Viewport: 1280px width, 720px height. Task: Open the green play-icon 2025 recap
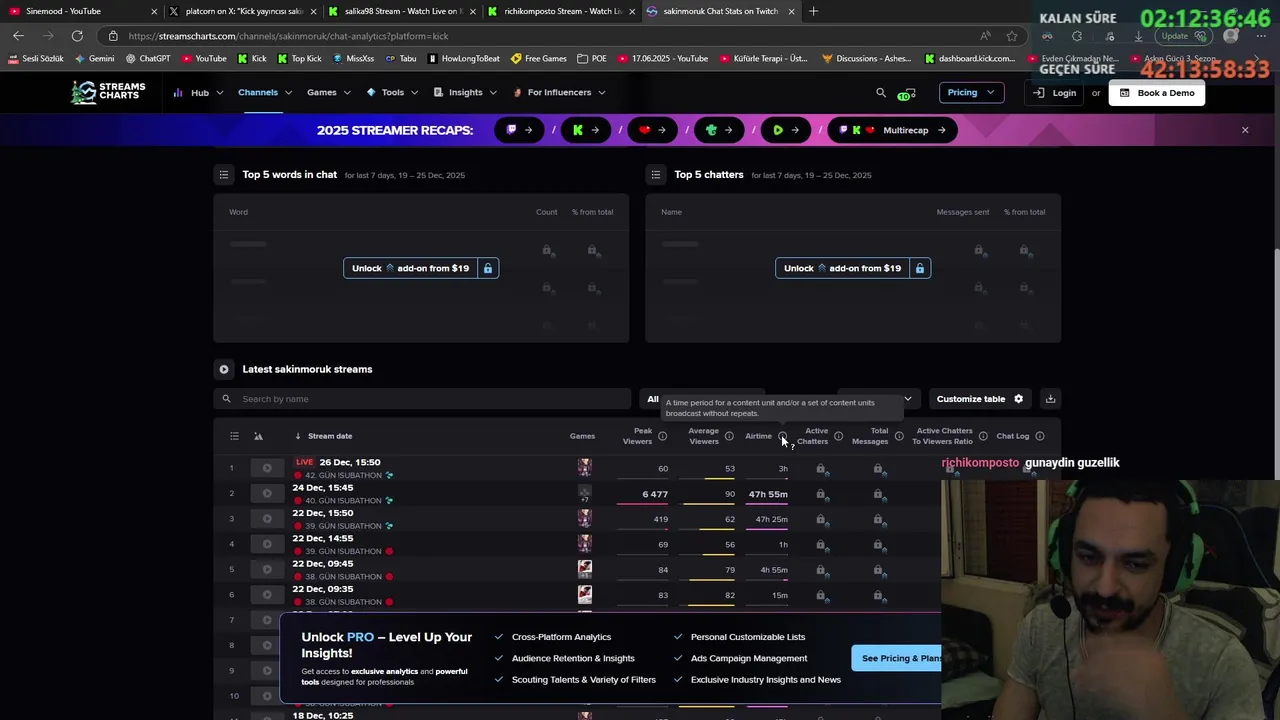(785, 130)
